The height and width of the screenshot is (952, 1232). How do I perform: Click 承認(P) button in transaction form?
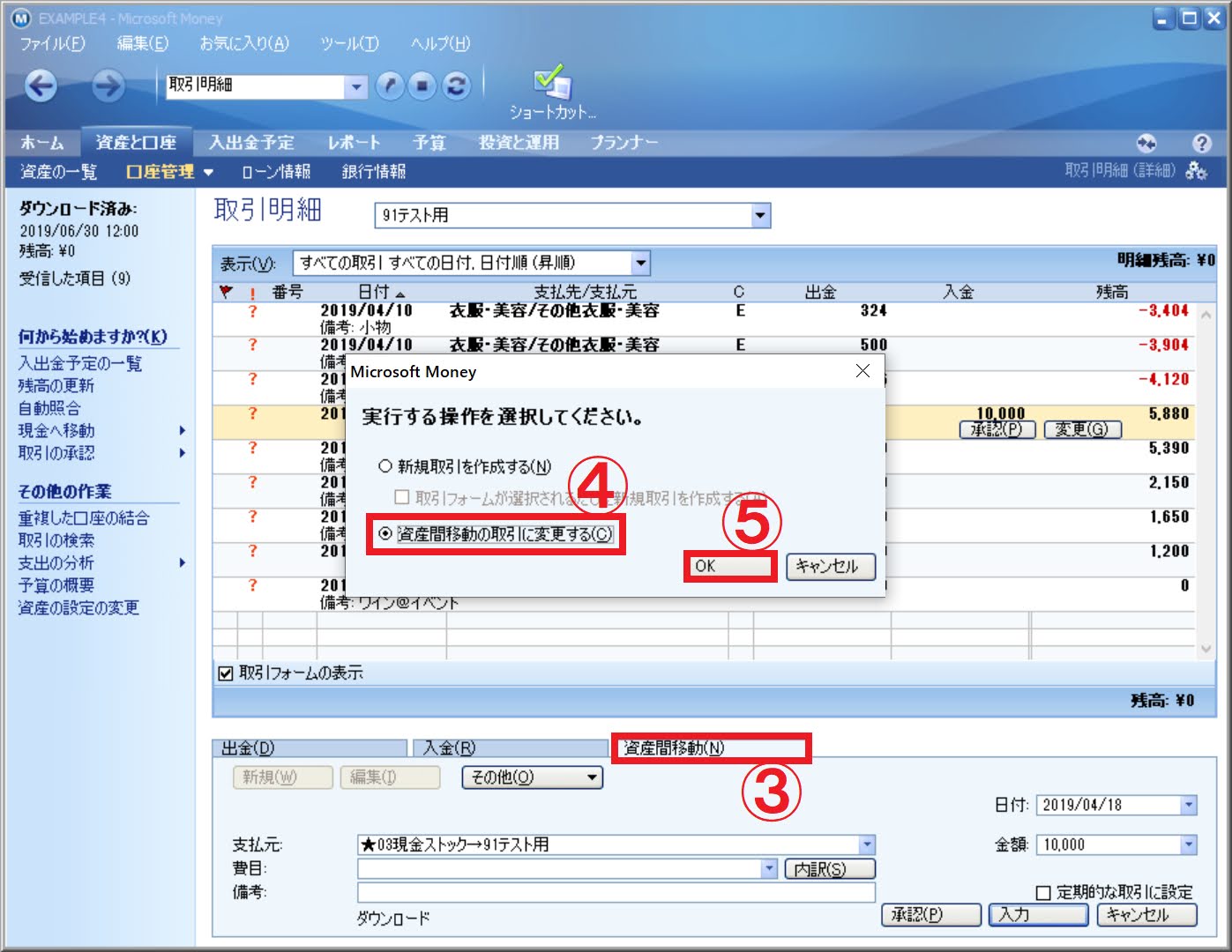(931, 915)
